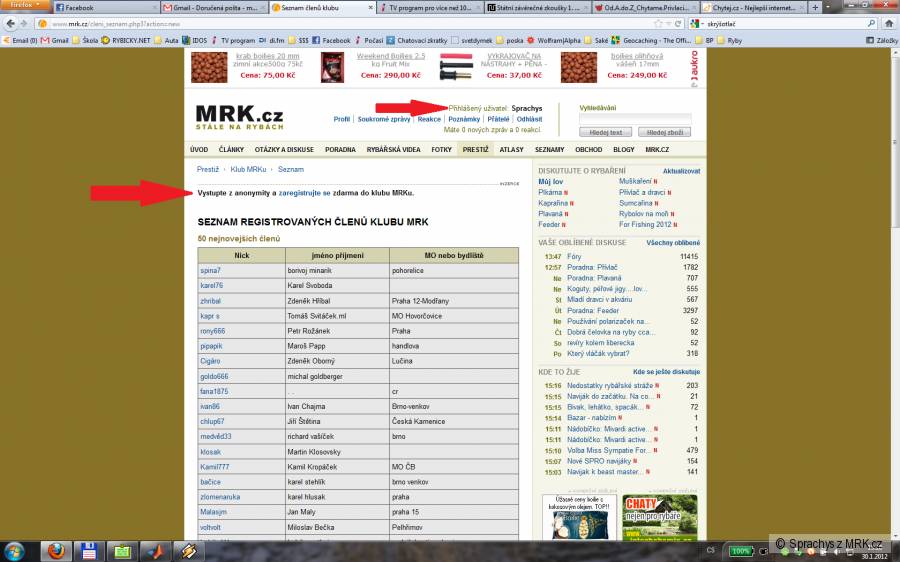This screenshot has width=900, height=562.
Task: Switch to the Chytej.cz tab
Action: [752, 8]
